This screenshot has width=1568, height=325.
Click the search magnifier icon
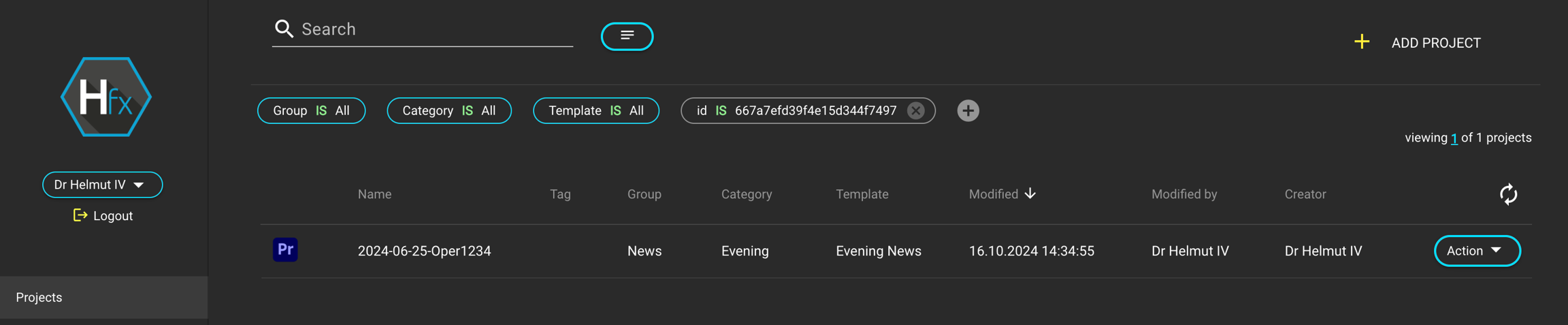pos(284,29)
